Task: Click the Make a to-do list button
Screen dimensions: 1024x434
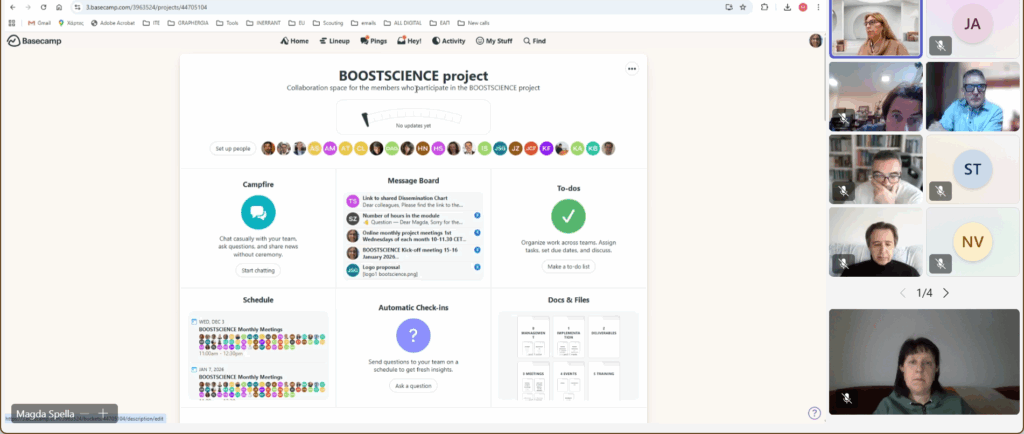Action: (x=568, y=267)
